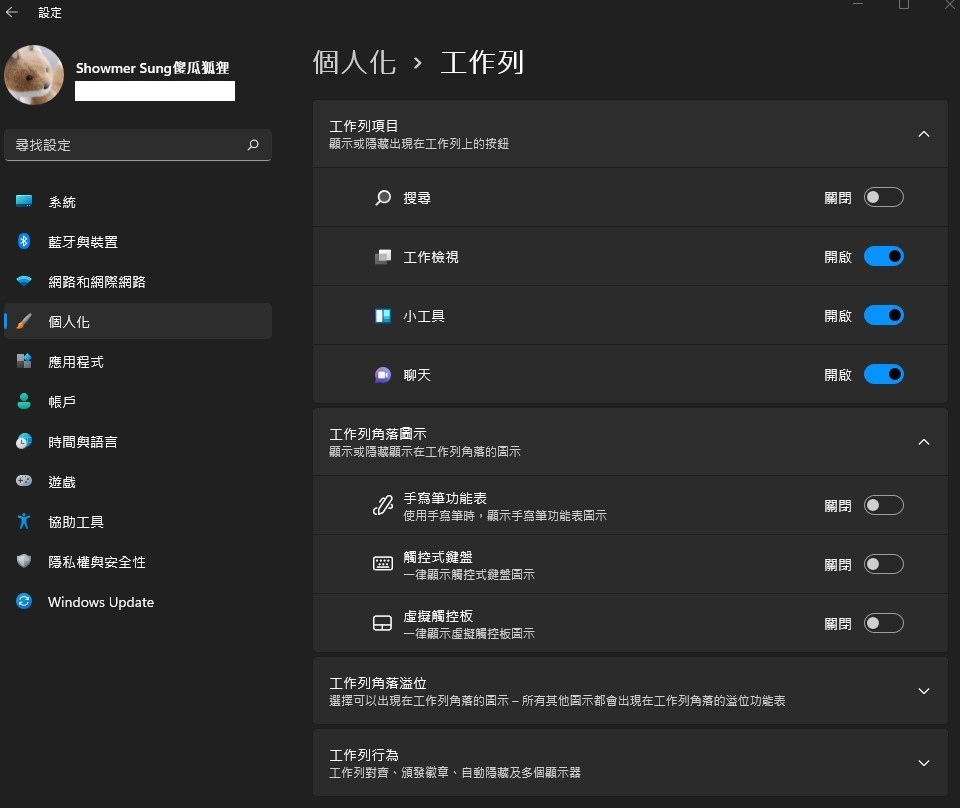
Task: Click the touchpad icon in 虛擬觸控板 row
Action: 383,623
